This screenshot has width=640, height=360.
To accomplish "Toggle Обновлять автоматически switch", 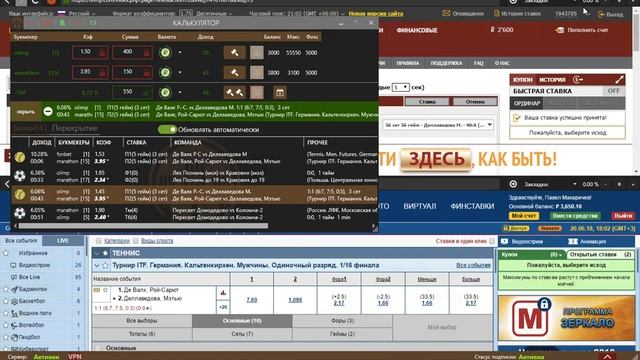I will click(x=167, y=129).
